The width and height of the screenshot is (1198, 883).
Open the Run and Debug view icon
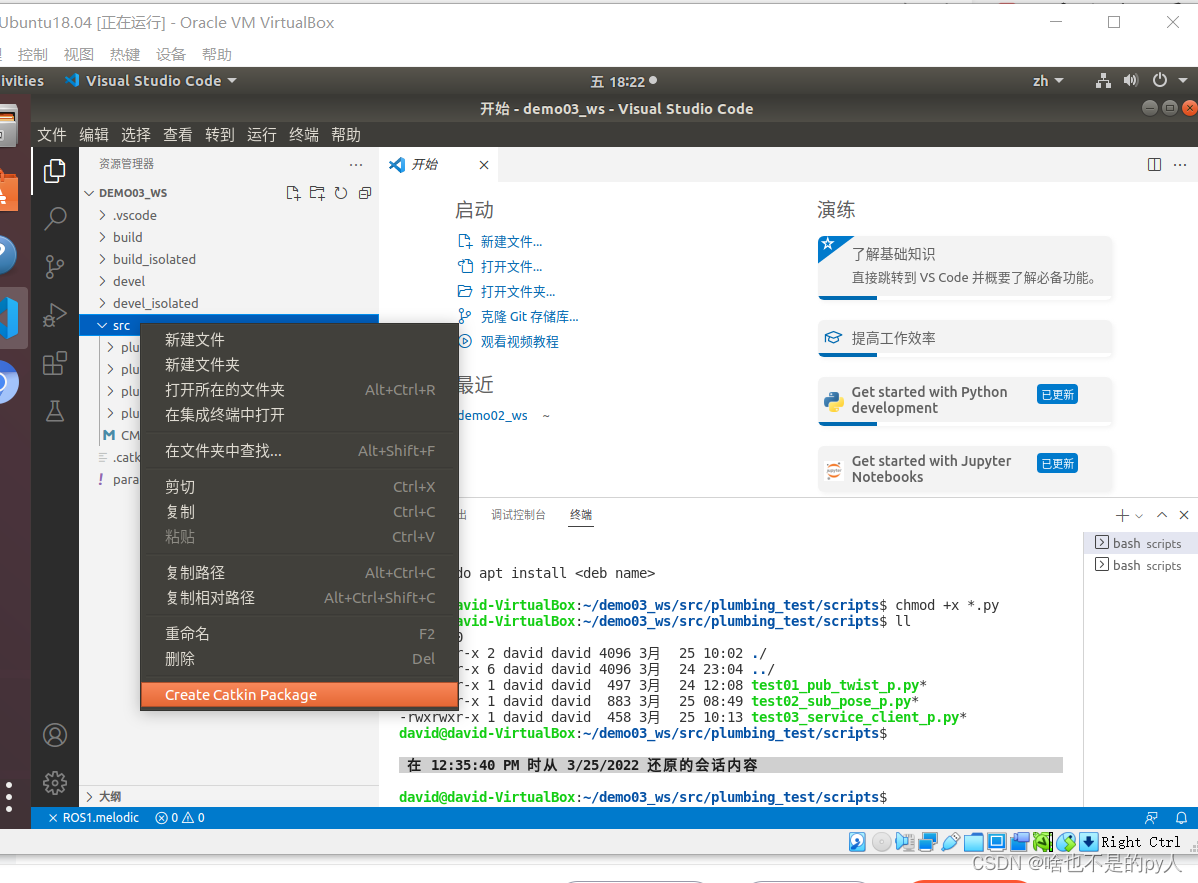tap(54, 315)
